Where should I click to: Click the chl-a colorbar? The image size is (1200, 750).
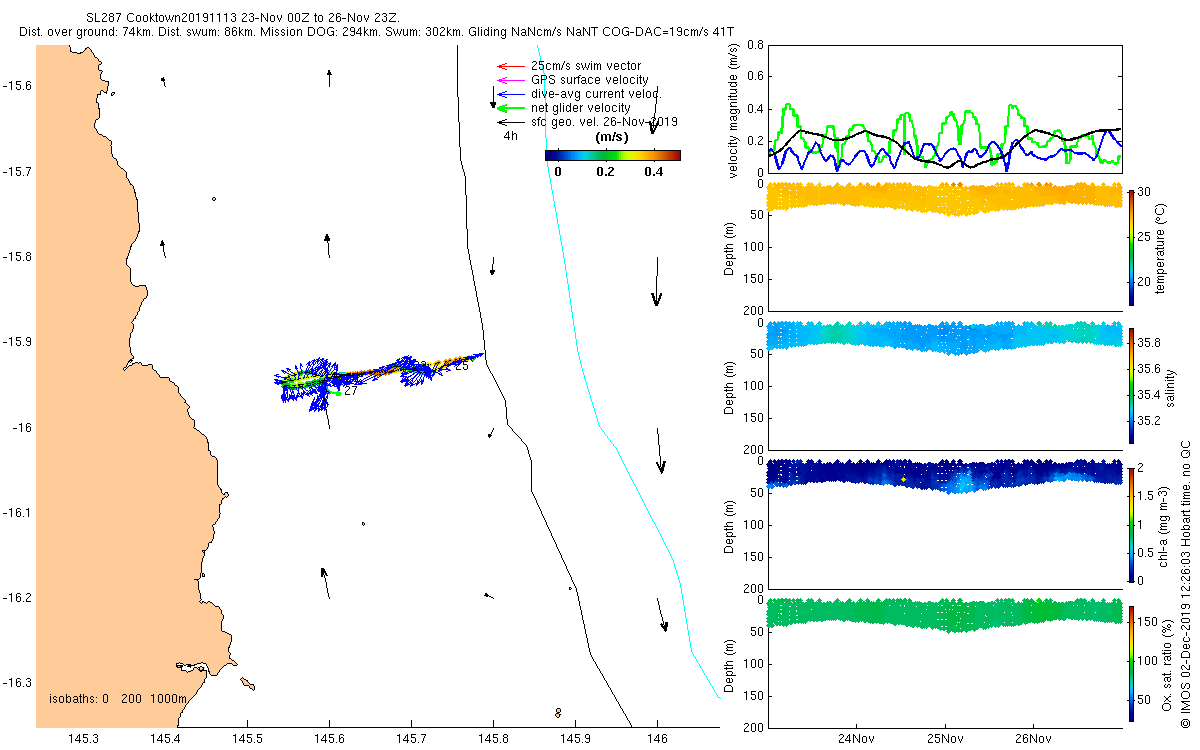1130,524
